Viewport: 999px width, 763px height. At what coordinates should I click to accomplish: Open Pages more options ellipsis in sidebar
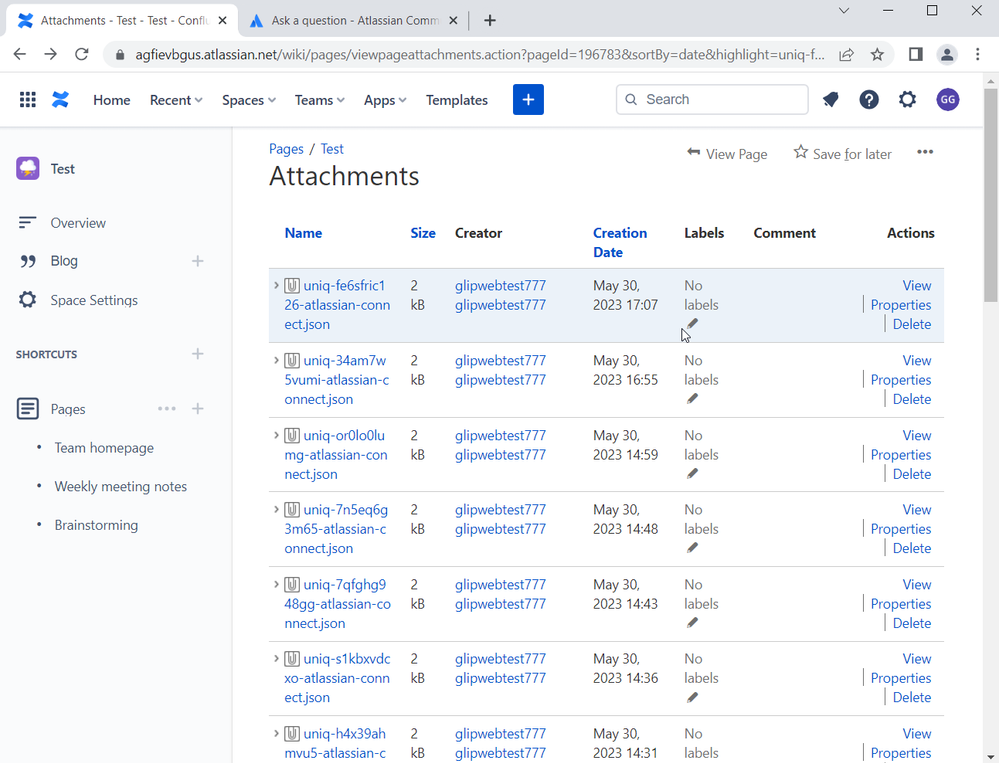click(x=167, y=409)
